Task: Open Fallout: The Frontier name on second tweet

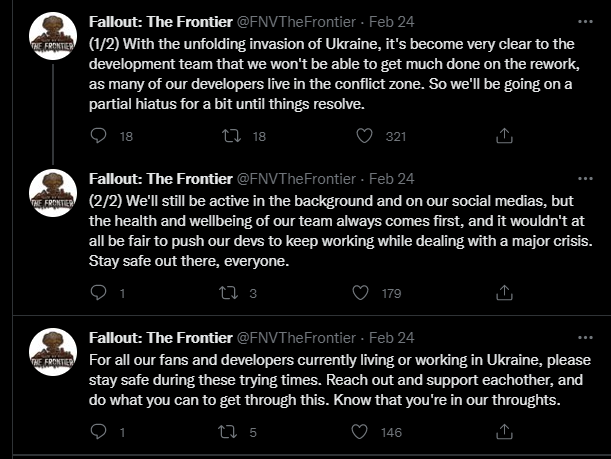Action: coord(161,179)
